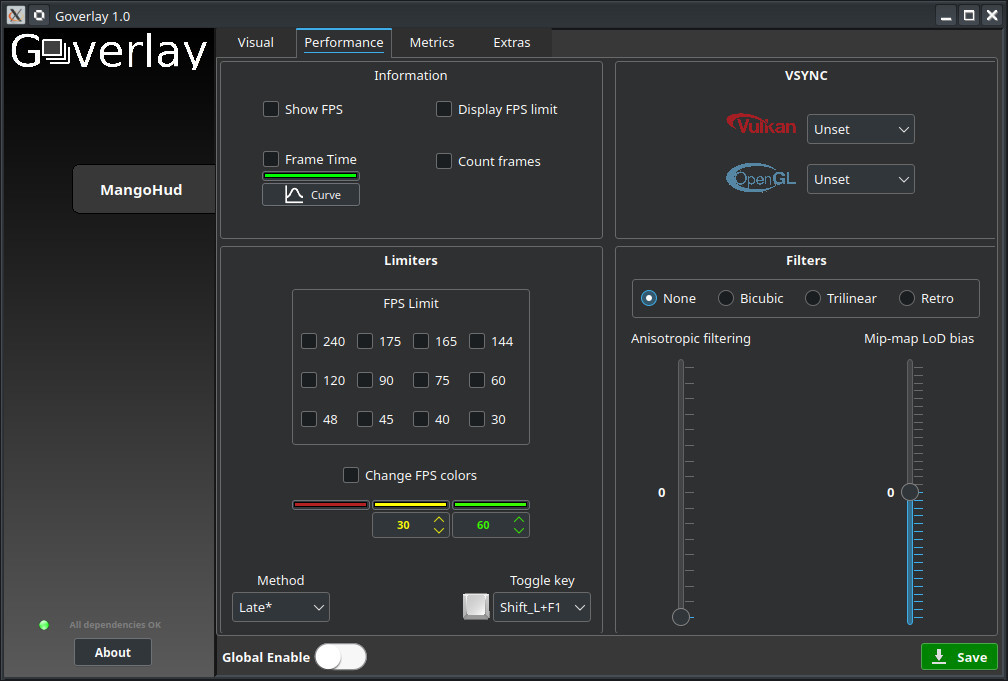
Task: Open the Shift_L+F1 toggle key dropdown
Action: (x=541, y=607)
